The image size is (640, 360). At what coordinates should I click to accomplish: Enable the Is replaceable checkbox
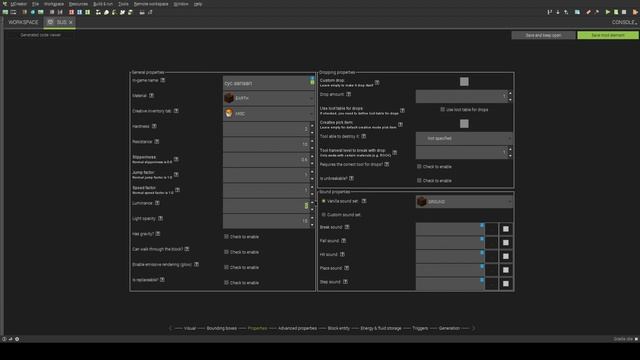click(226, 282)
